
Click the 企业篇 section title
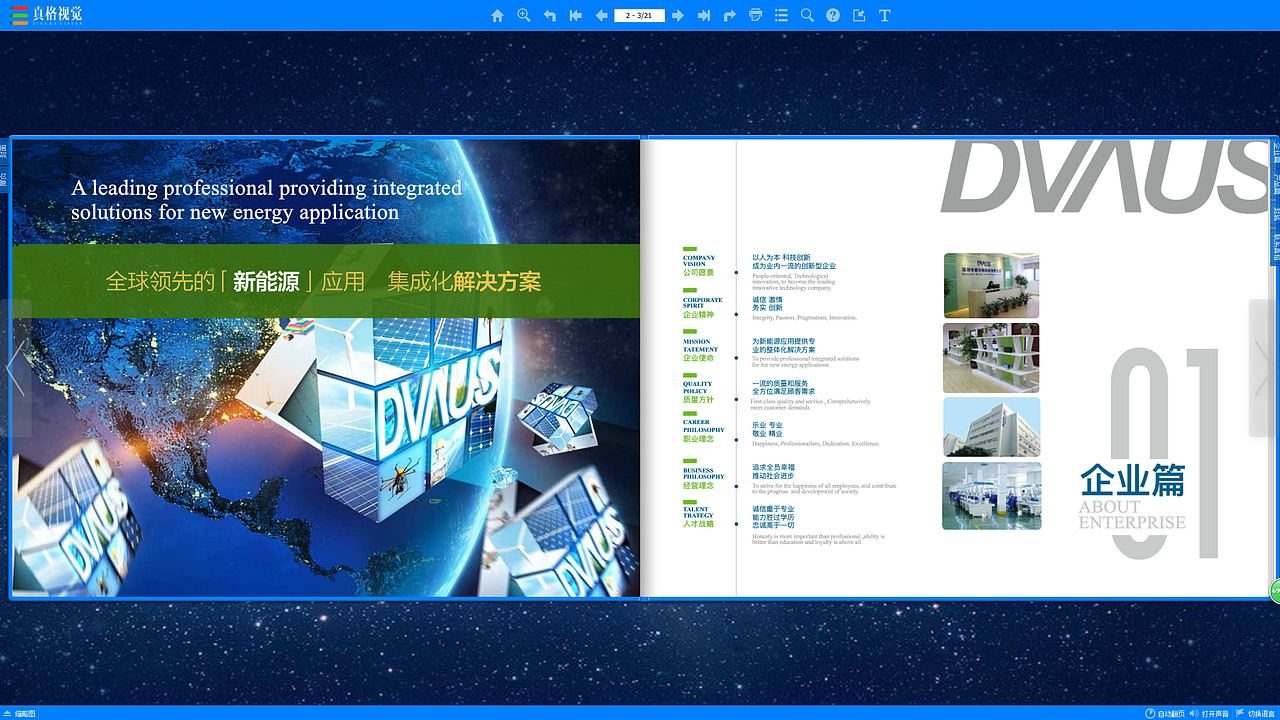1132,479
